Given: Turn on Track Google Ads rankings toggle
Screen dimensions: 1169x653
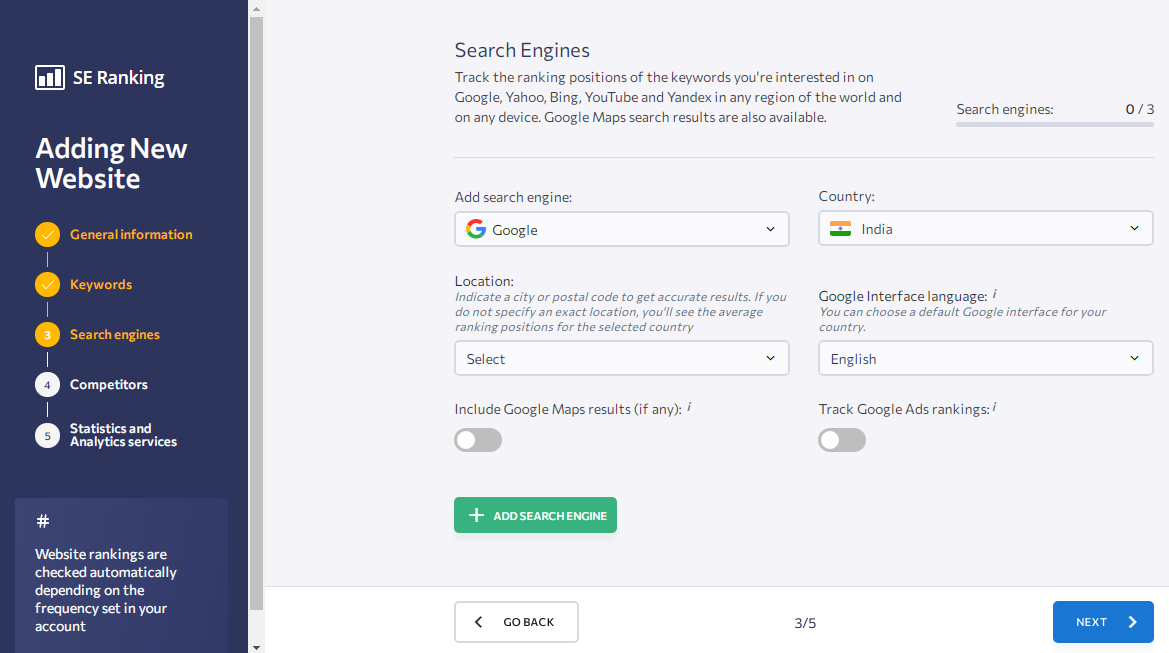Looking at the screenshot, I should click(x=842, y=440).
